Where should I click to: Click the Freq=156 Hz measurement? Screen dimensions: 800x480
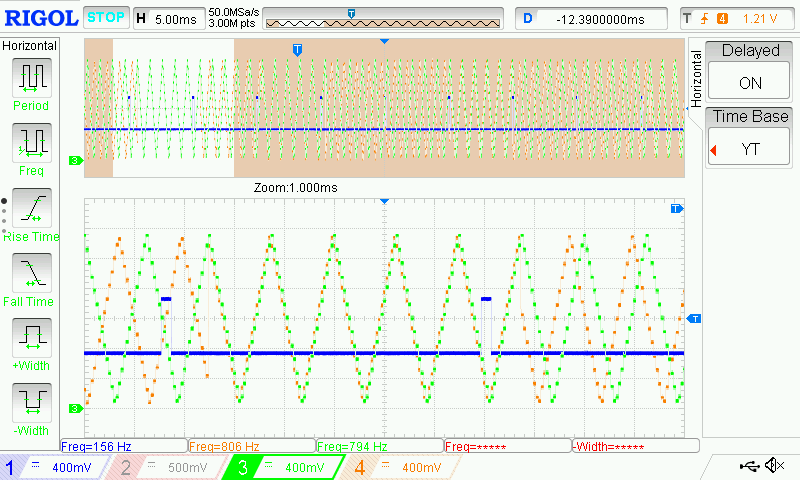(124, 446)
